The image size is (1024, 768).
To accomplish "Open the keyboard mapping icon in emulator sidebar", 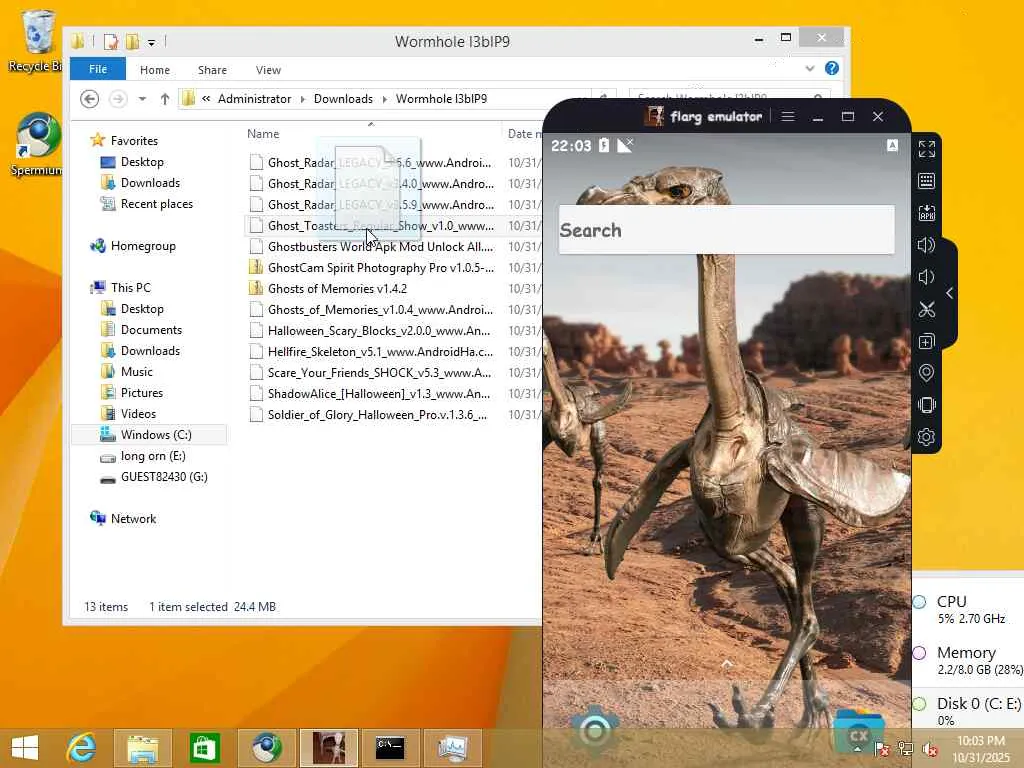I will coord(926,181).
